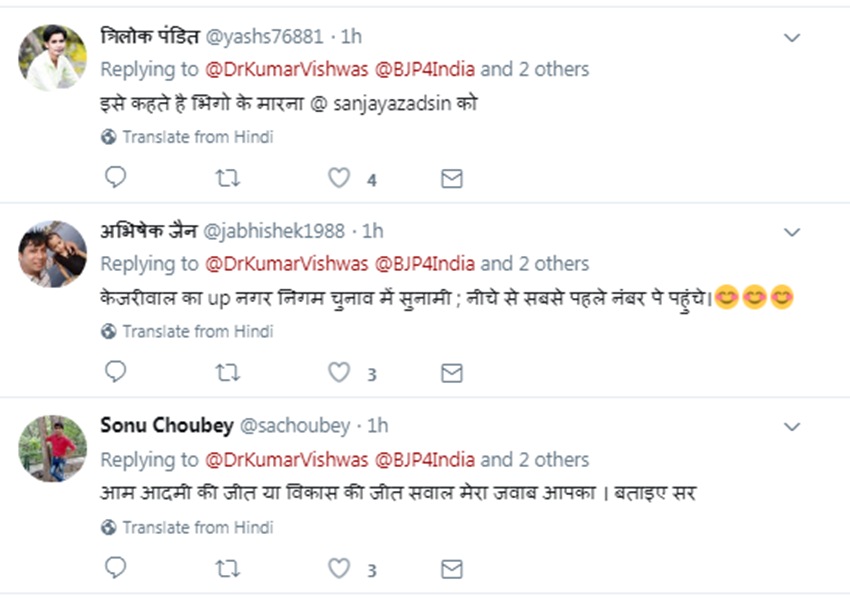Like Sonu Choubey's tweet

click(x=340, y=568)
